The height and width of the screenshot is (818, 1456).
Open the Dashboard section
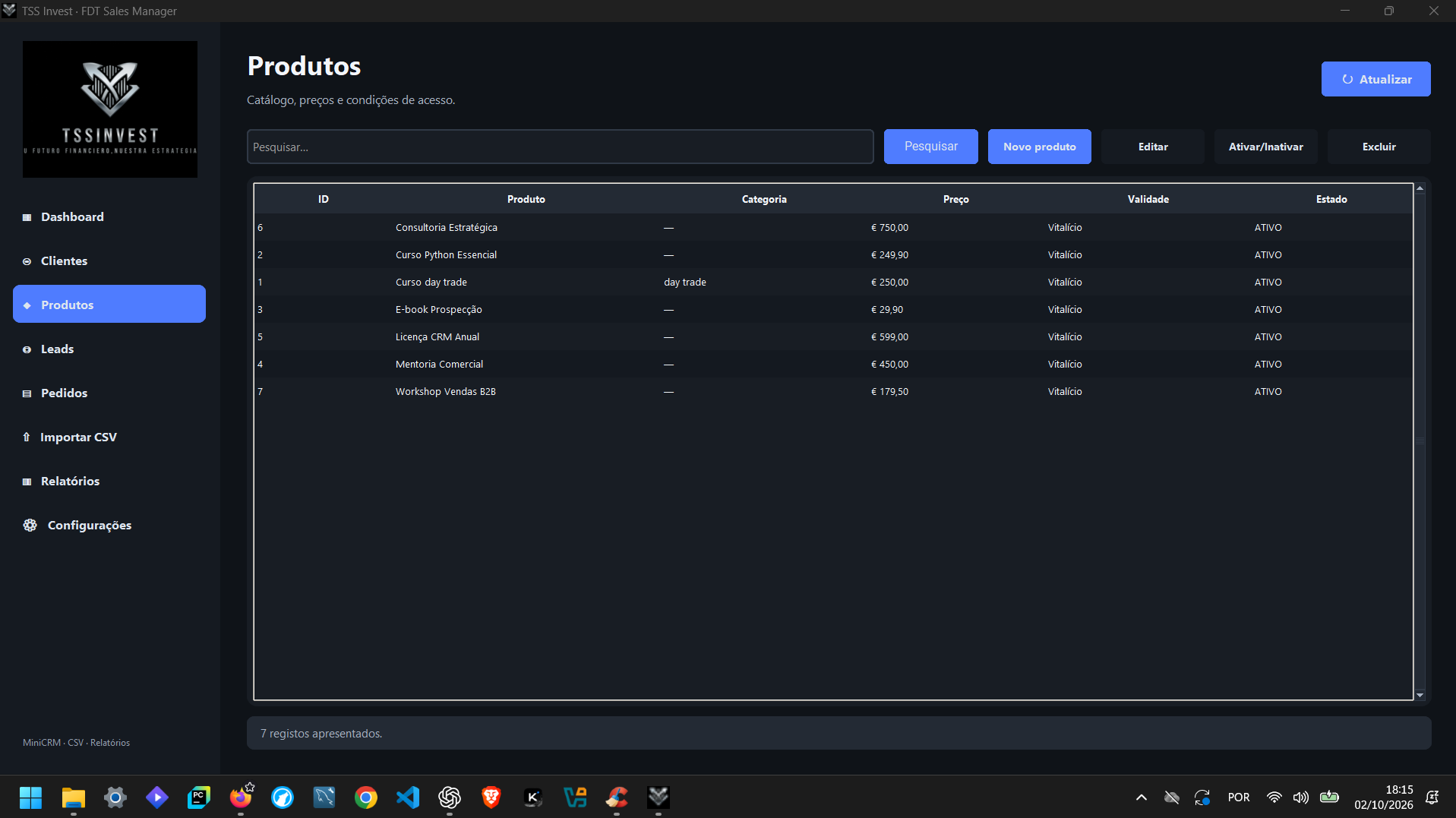click(x=109, y=217)
